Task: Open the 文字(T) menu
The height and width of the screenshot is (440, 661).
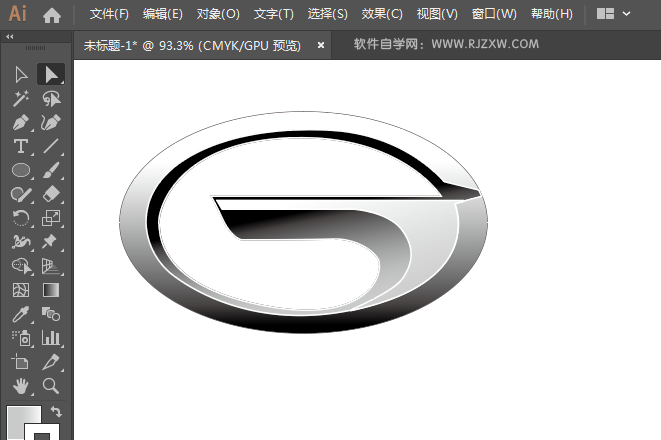Action: tap(274, 14)
